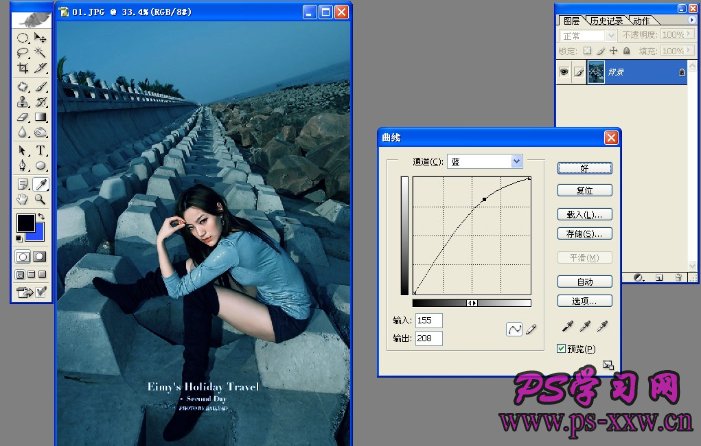Viewport: 701px width, 446px height.
Task: Select the Path Selection tool
Action: coord(23,150)
